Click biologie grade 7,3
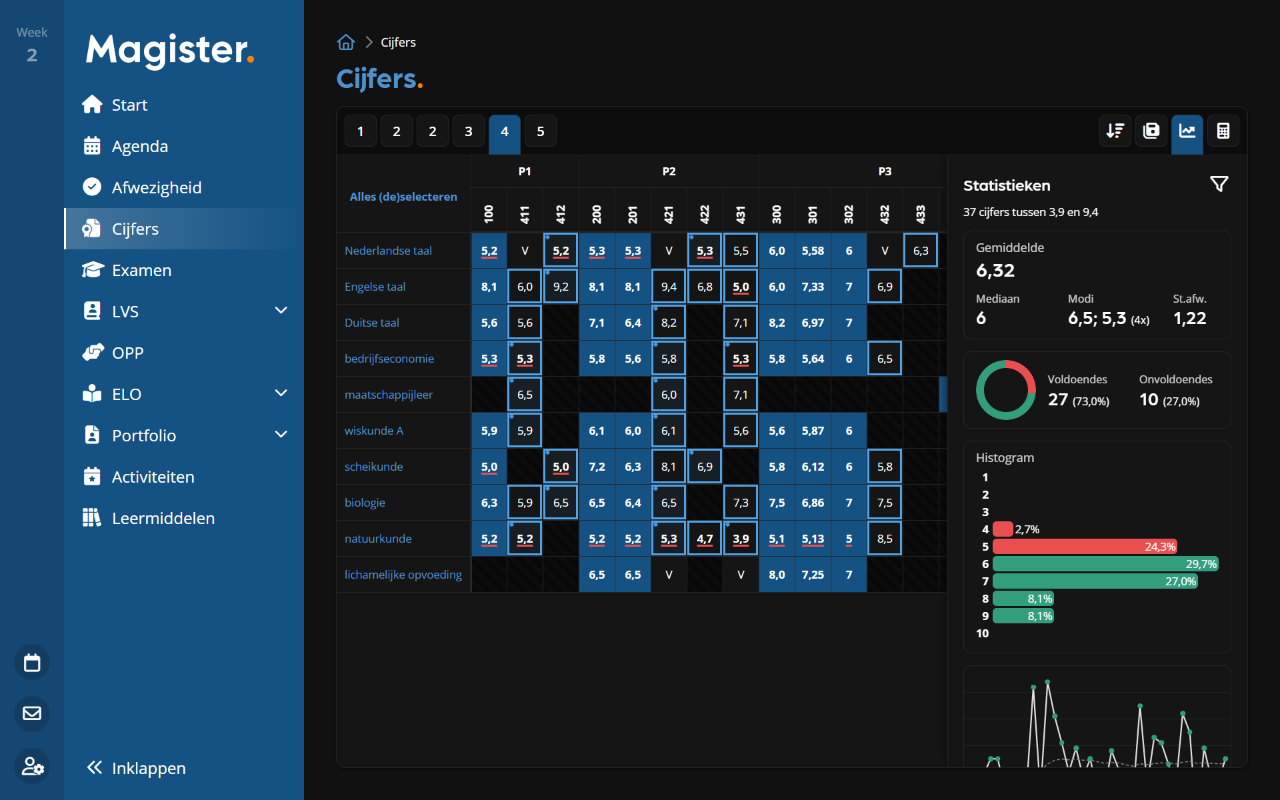Viewport: 1280px width, 800px height. coord(741,503)
